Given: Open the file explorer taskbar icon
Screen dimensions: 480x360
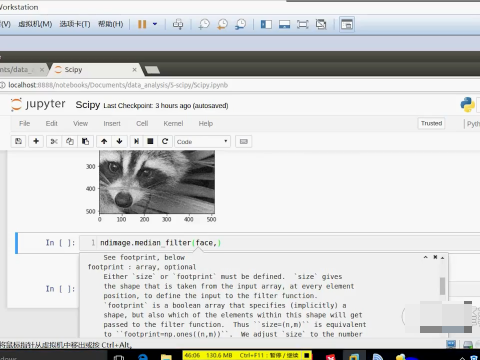Looking at the screenshot, I should click(x=166, y=357).
